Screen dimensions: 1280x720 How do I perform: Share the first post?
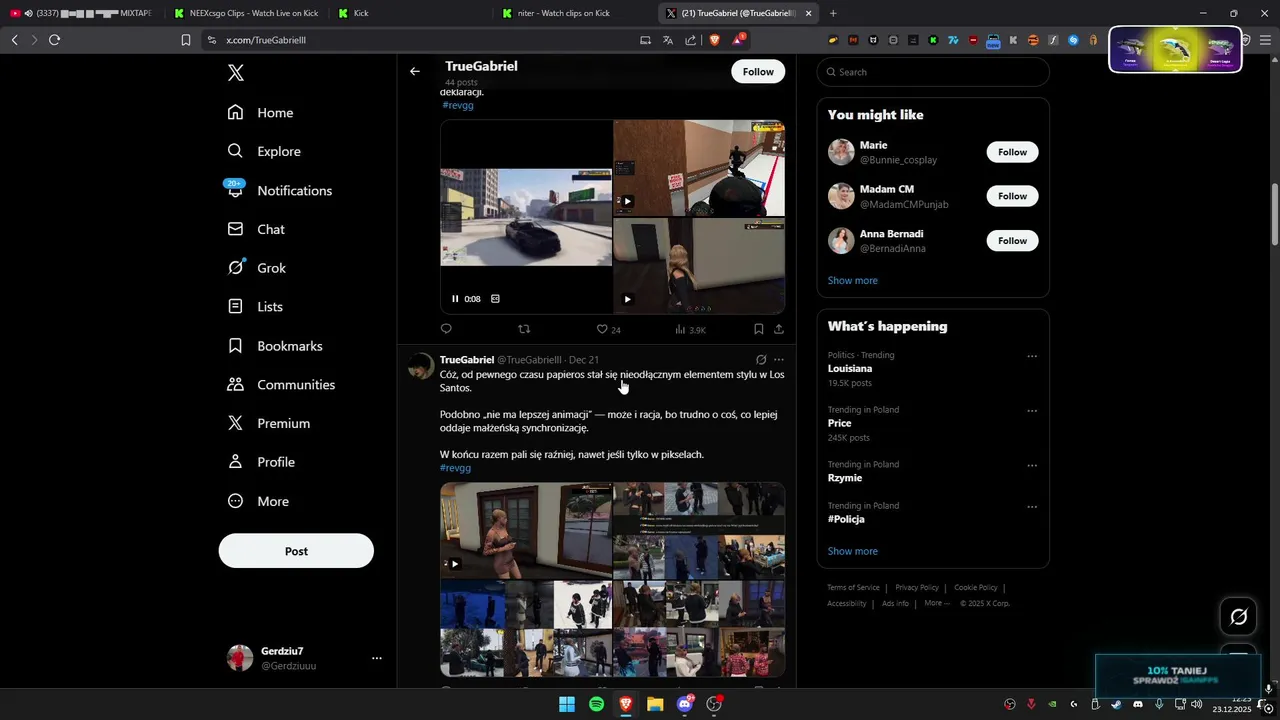click(x=779, y=329)
